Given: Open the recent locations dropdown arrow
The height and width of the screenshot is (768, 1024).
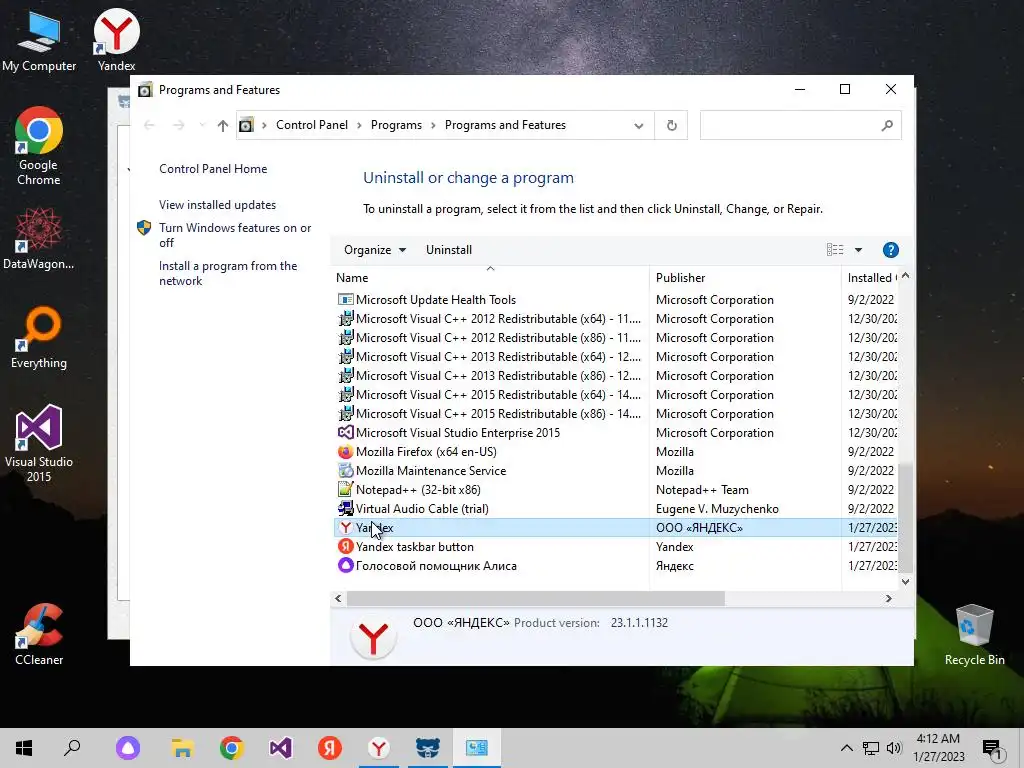Looking at the screenshot, I should point(202,125).
